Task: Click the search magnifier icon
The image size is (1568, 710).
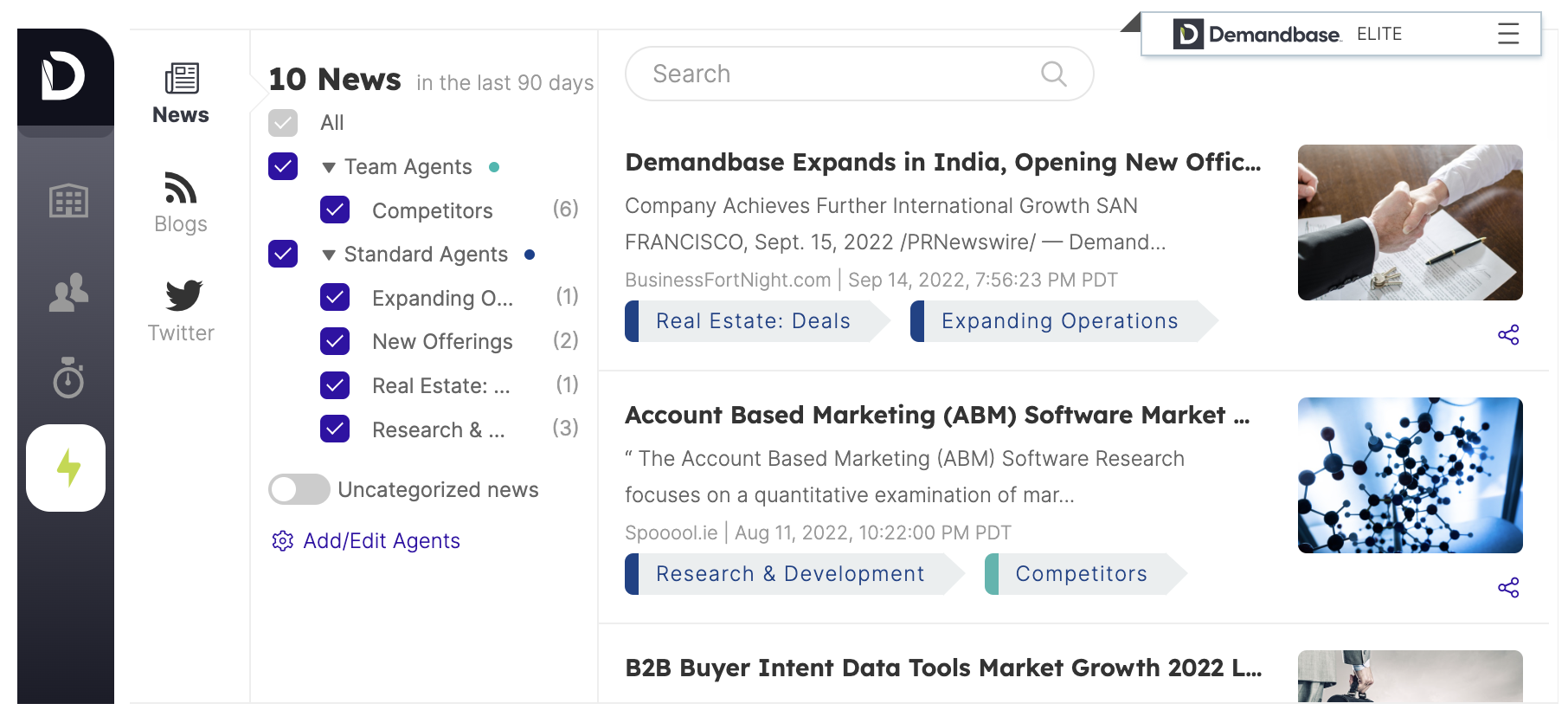Action: click(x=1053, y=74)
